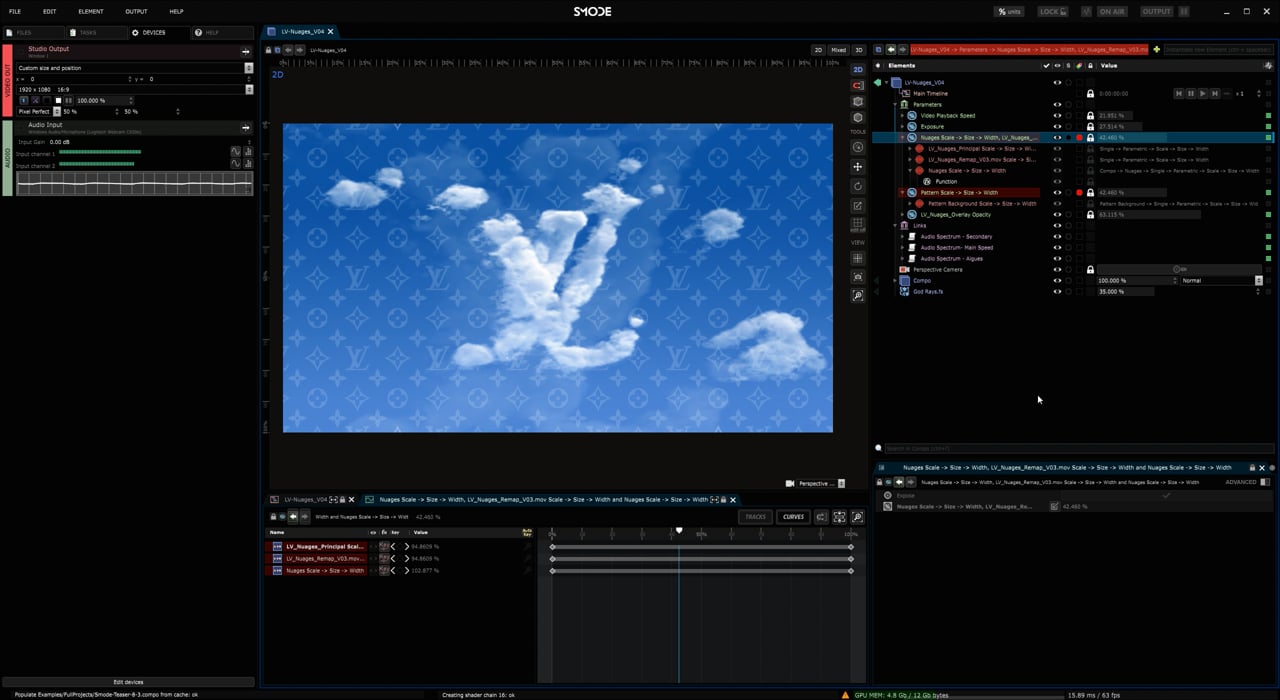
Task: Select the move tool in viewport toolbar
Action: pos(858,167)
